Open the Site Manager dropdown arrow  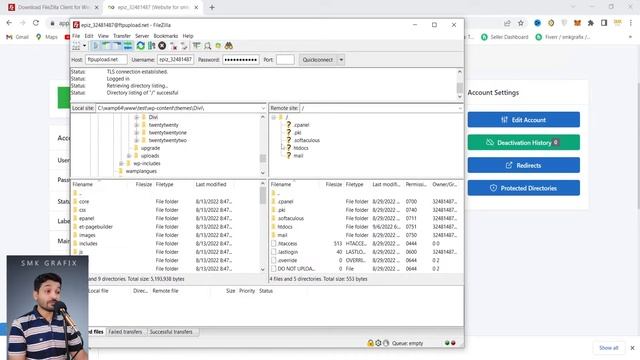[x=84, y=46]
